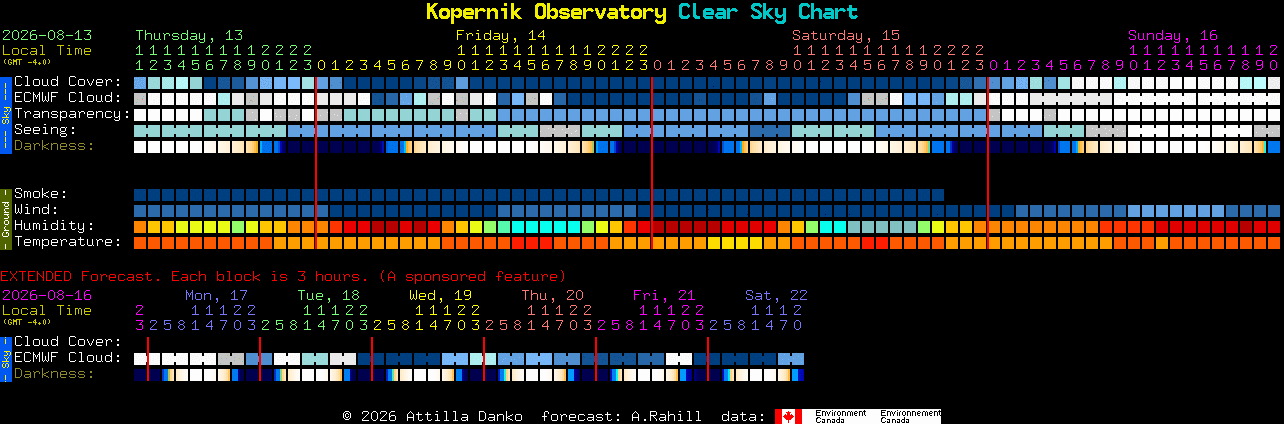
Task: Click the Canadian flag logo after 'data:'
Action: 788,416
